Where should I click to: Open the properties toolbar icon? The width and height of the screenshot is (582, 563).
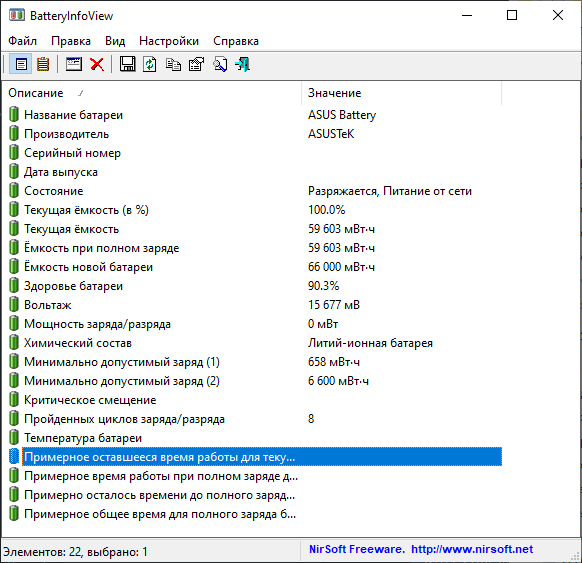(196, 65)
